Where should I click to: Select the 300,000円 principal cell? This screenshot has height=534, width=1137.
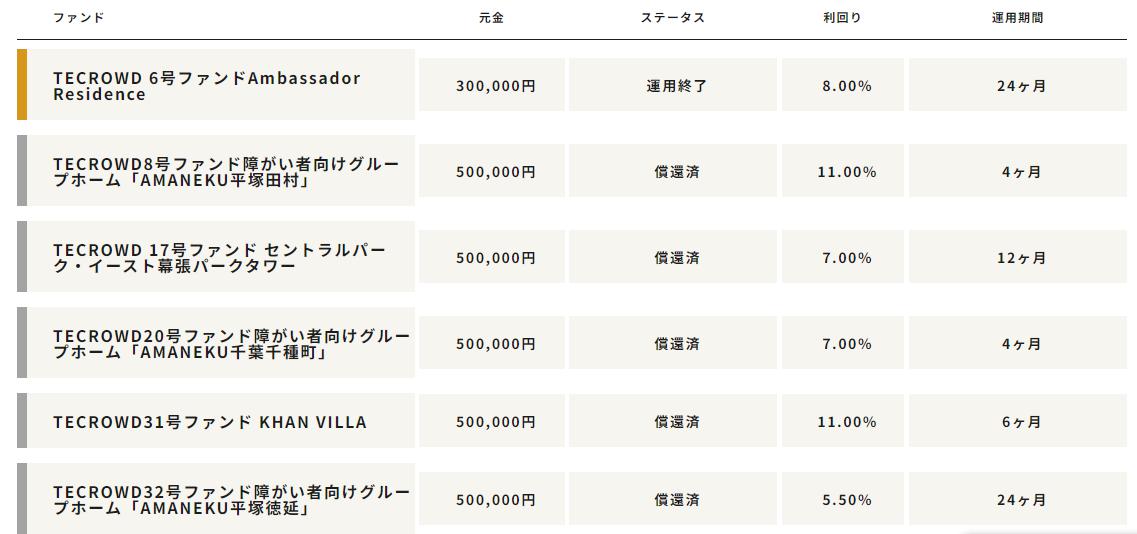coord(492,85)
